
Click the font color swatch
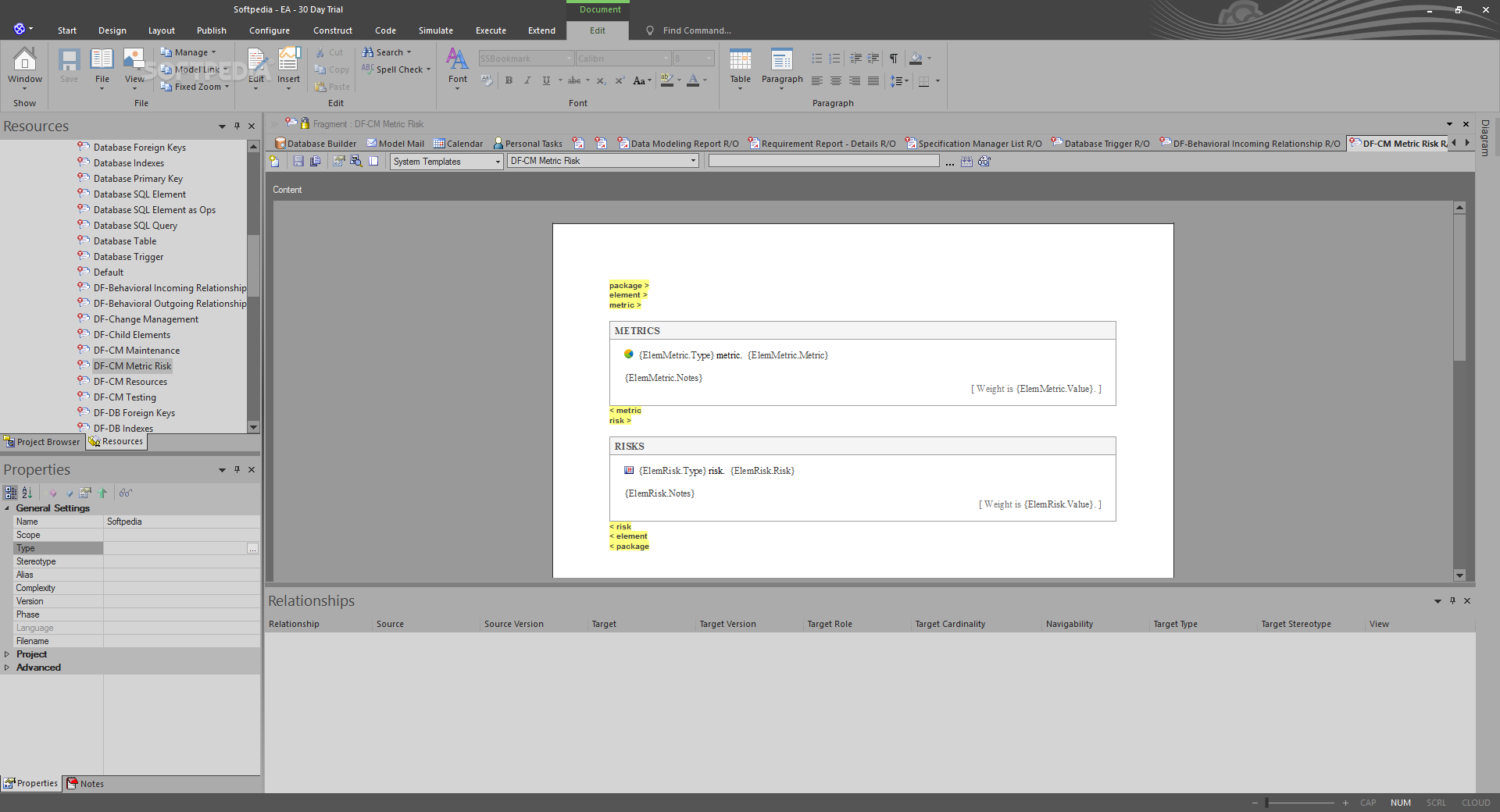[x=693, y=80]
